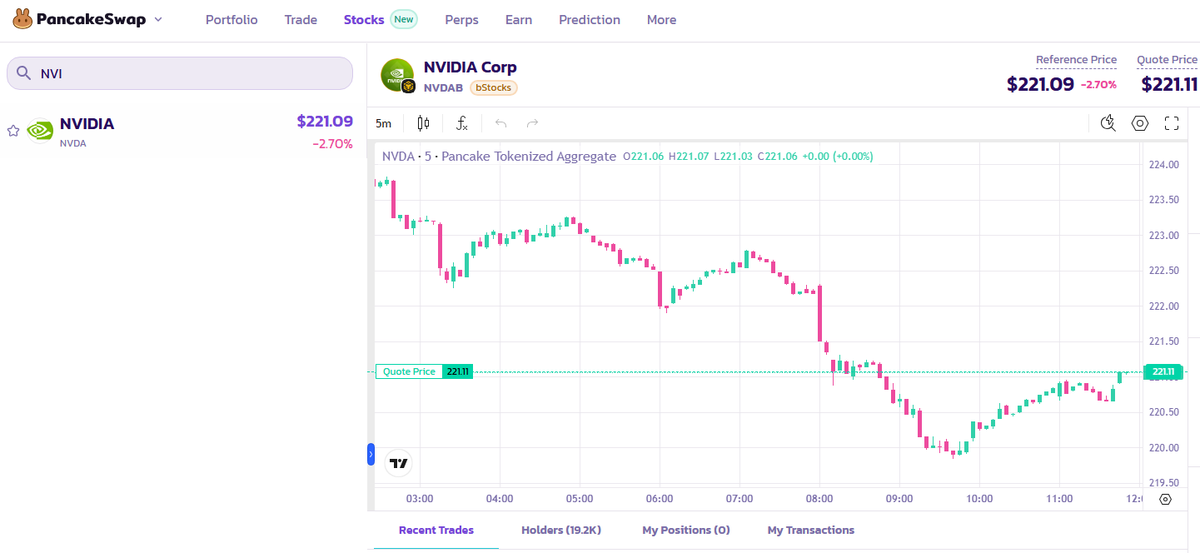Open chart settings hexagon icon
The height and width of the screenshot is (553, 1200).
pos(1140,123)
